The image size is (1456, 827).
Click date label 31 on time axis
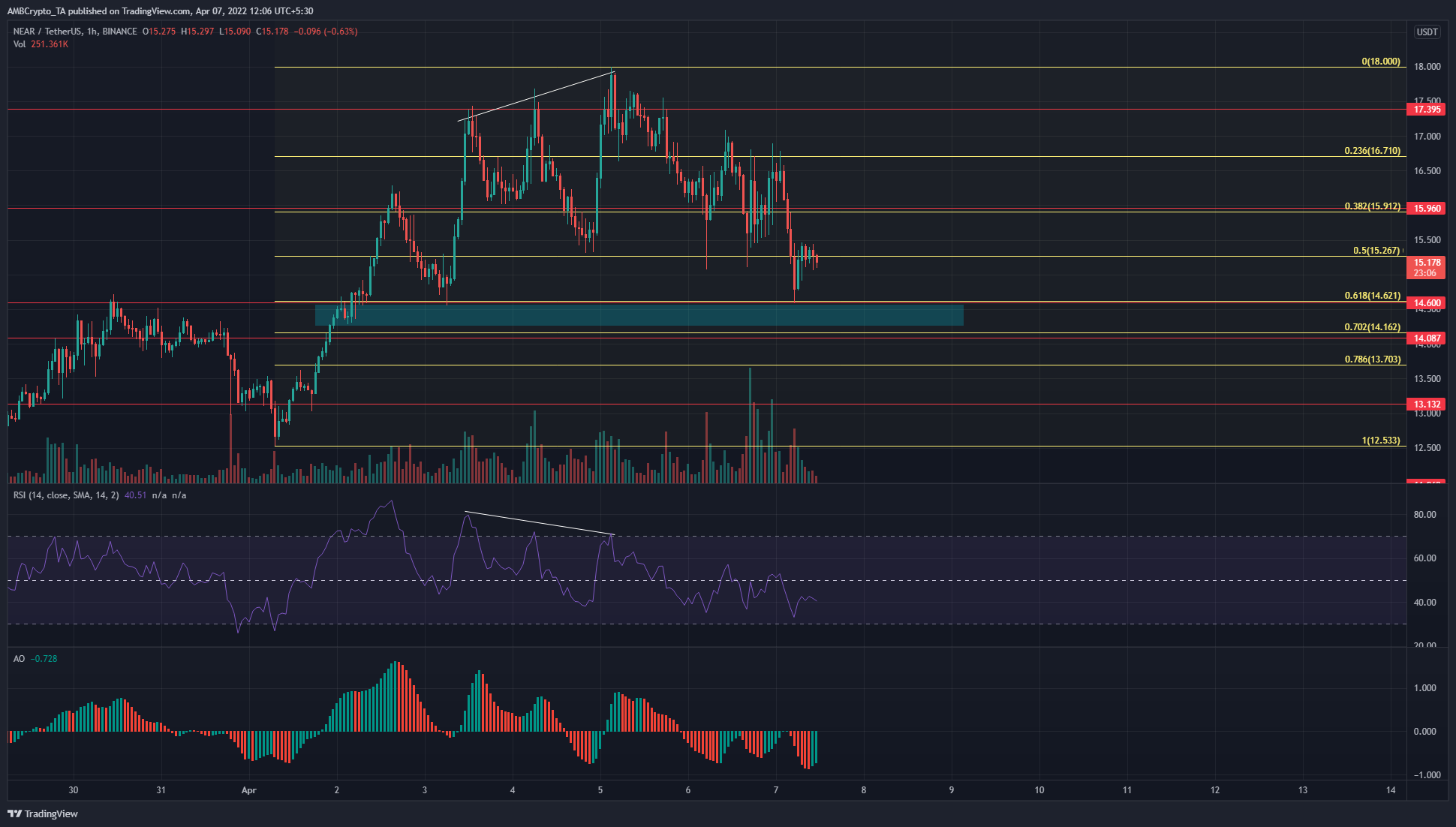pos(161,790)
